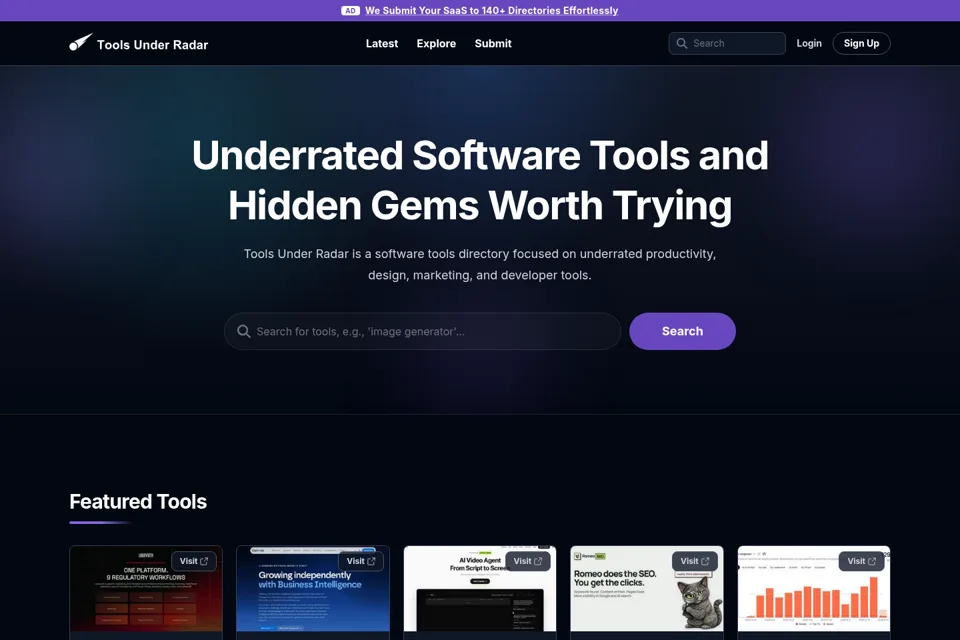This screenshot has width=960, height=640.
Task: Focus the header Search input field
Action: (727, 43)
